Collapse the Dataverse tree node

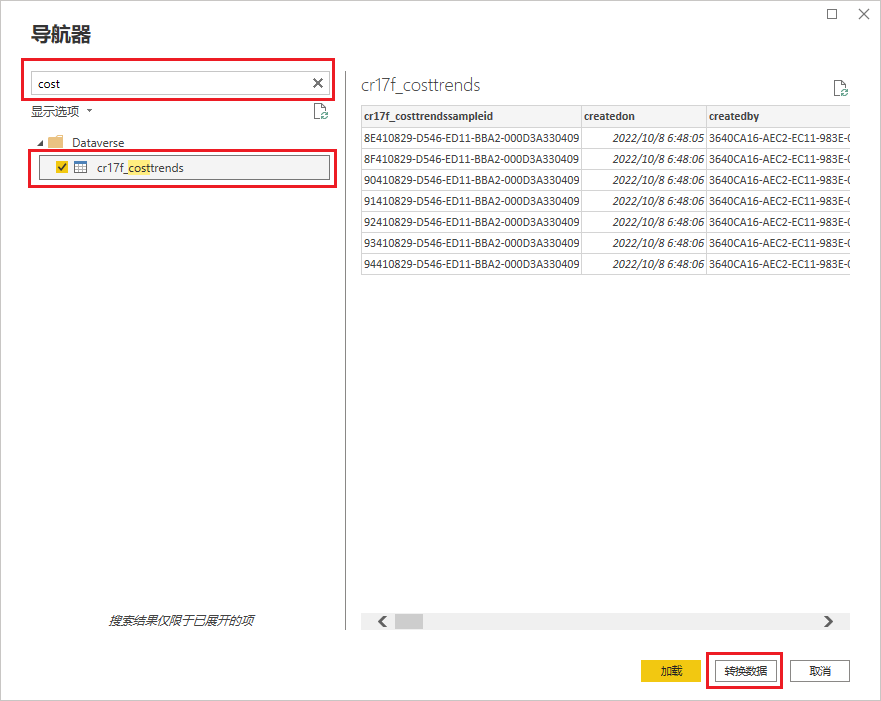tap(40, 143)
